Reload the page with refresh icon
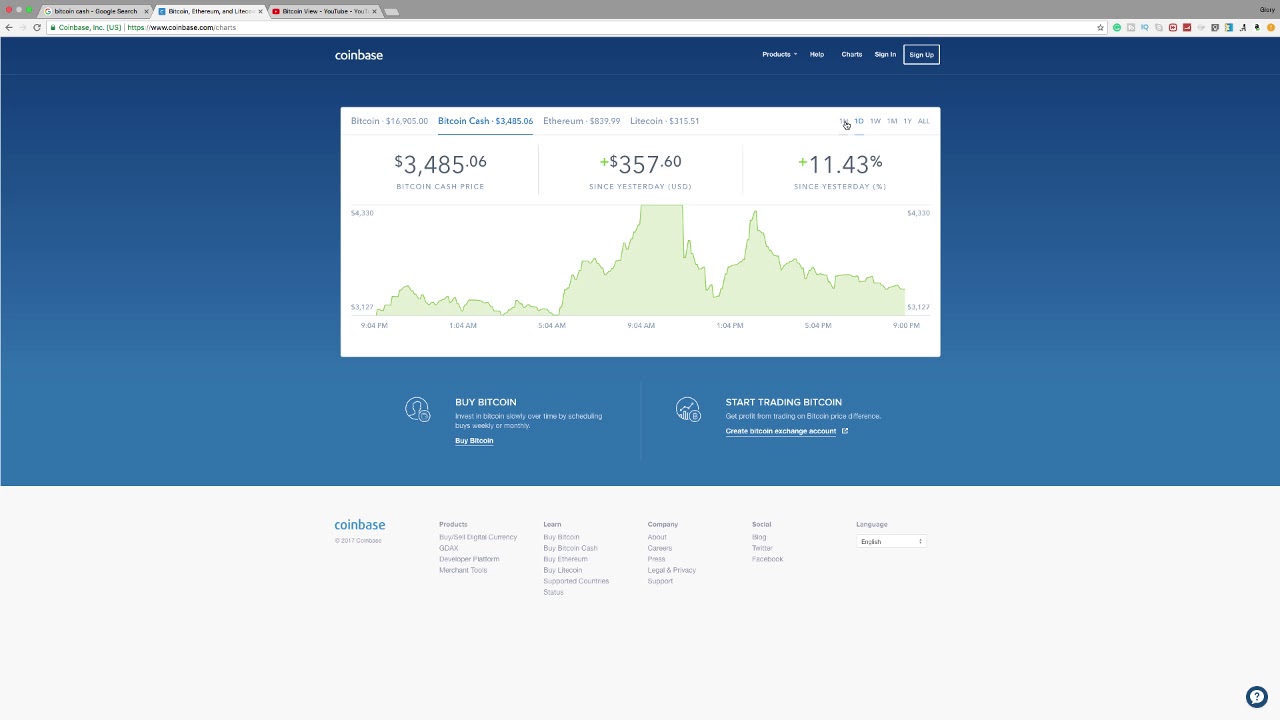Viewport: 1280px width, 720px height. [x=37, y=27]
